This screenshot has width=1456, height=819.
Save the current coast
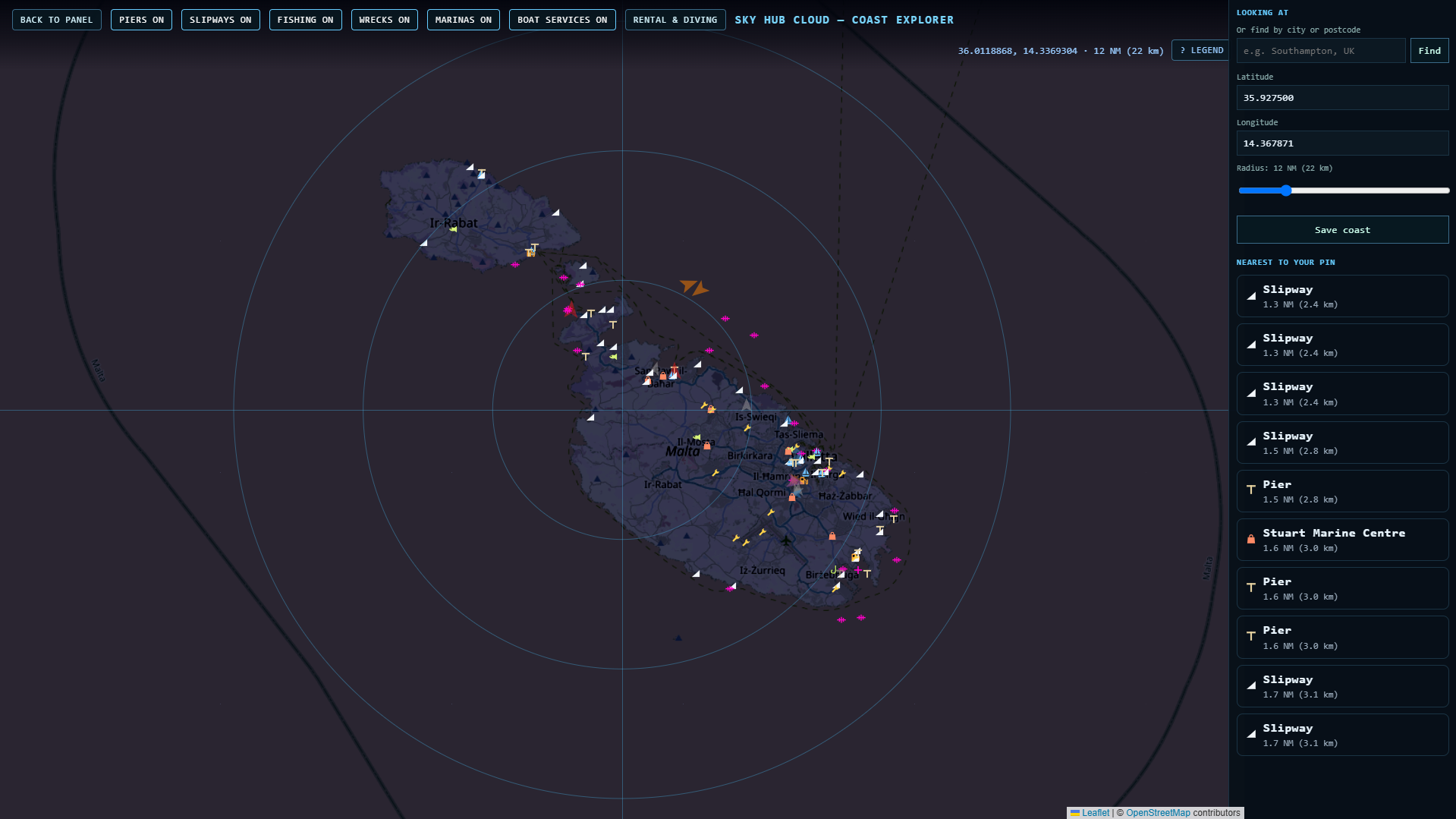[1342, 230]
